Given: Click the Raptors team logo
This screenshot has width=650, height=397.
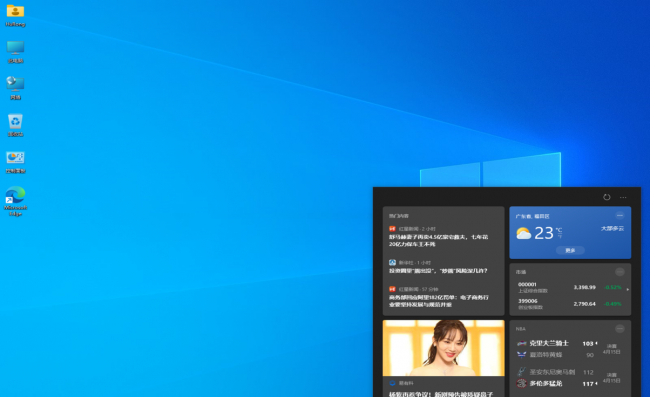Looking at the screenshot, I should (521, 384).
